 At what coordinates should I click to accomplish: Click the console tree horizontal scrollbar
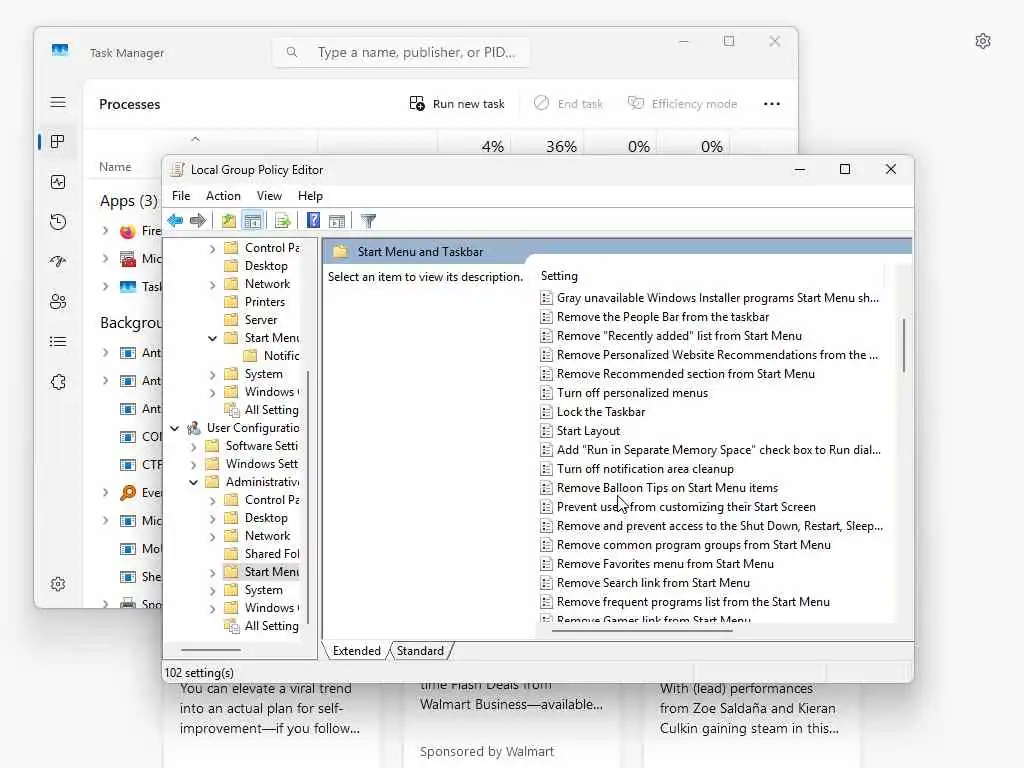click(210, 650)
